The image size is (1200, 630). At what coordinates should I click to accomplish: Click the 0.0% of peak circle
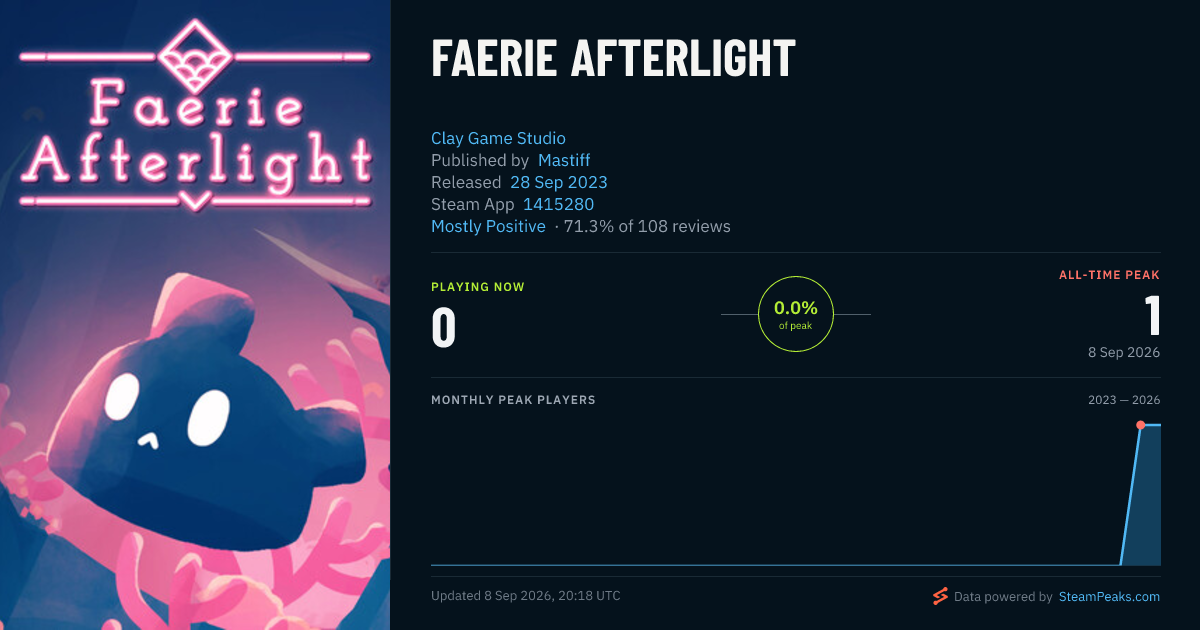point(796,314)
